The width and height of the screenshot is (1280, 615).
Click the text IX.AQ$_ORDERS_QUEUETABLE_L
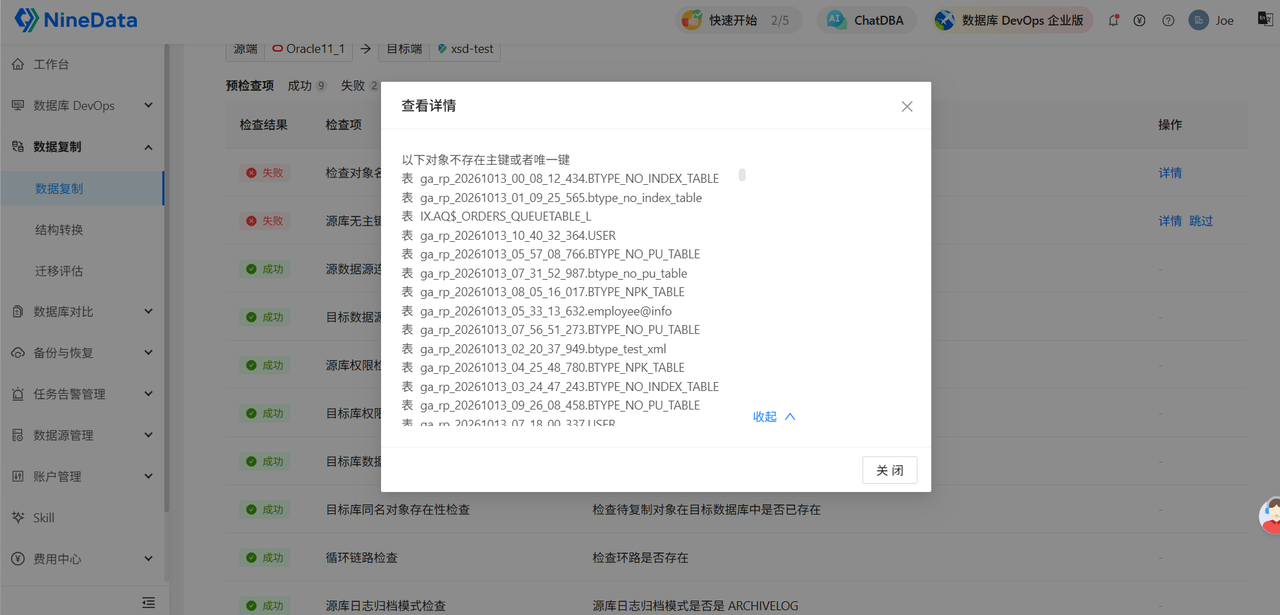[506, 216]
